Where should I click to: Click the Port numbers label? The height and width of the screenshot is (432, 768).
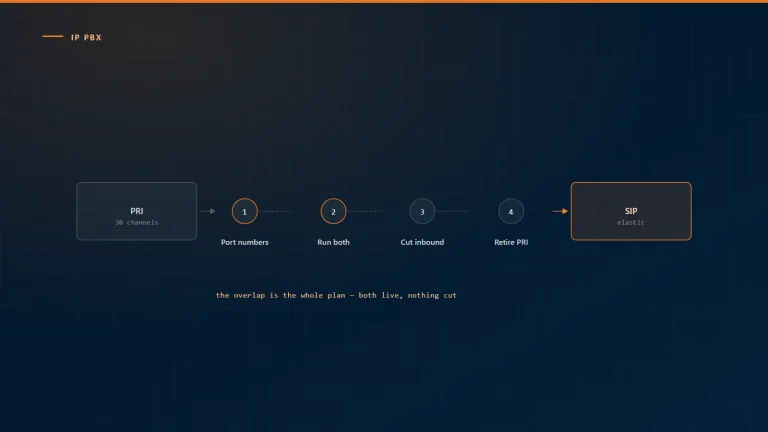point(244,242)
